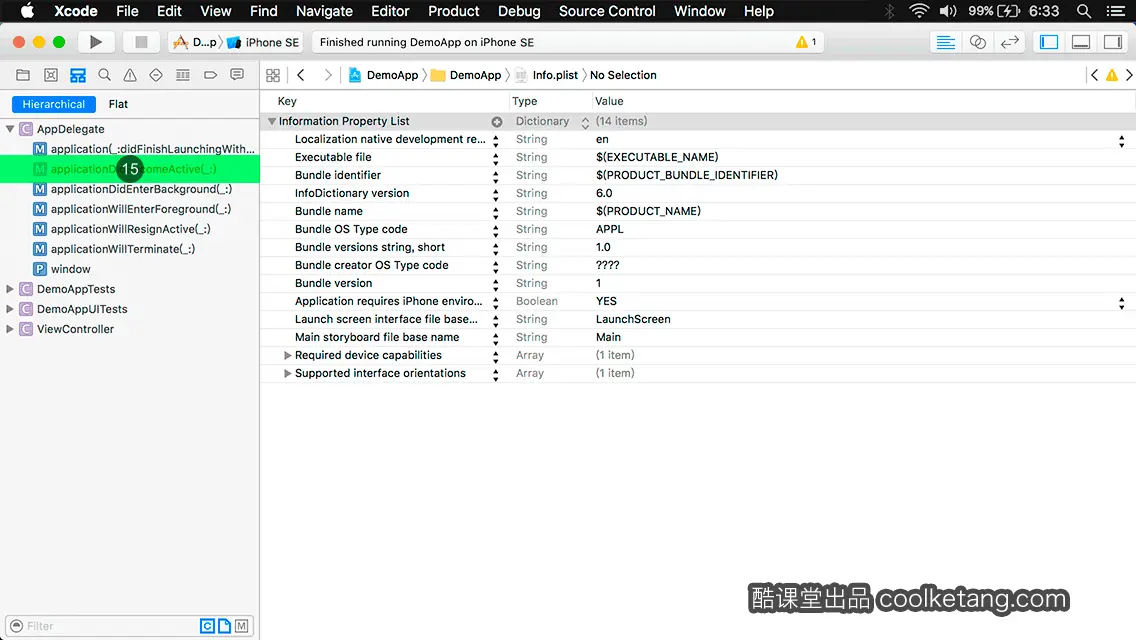Click DemoApp project in jump bar

point(384,75)
